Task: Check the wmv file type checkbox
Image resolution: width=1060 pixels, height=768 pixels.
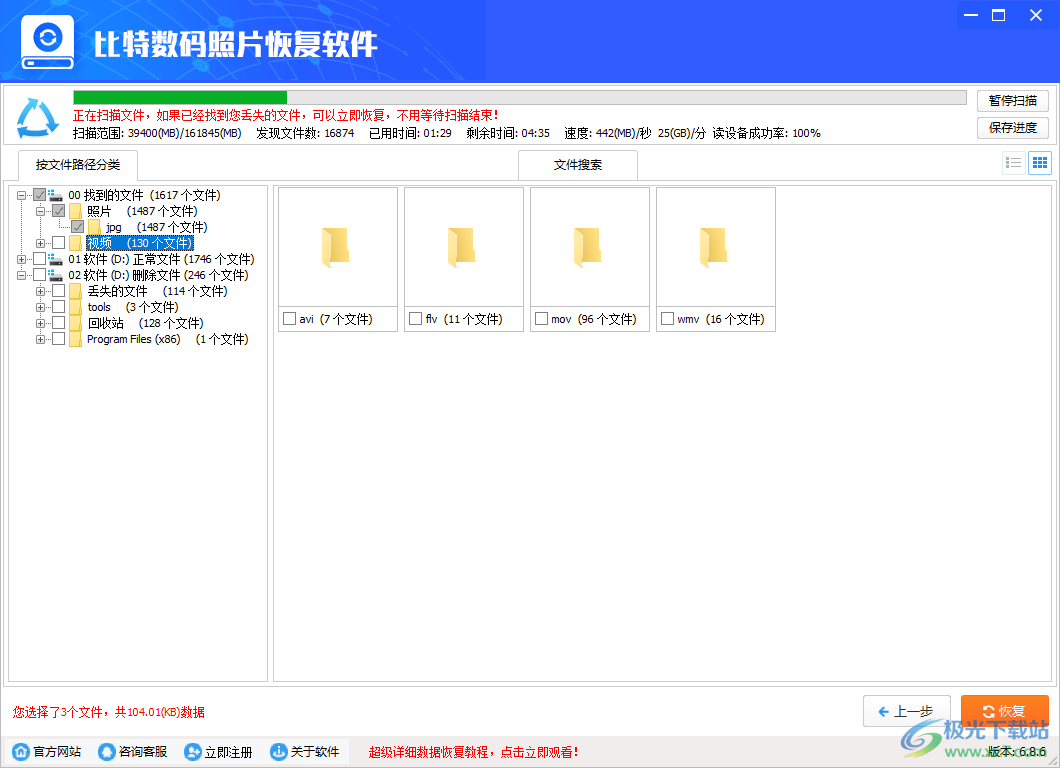Action: (x=666, y=319)
